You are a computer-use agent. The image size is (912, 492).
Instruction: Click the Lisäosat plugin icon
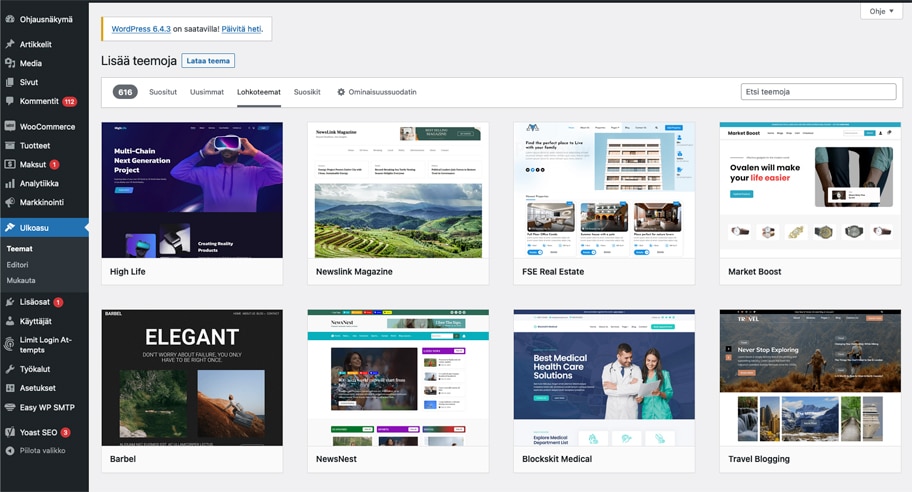pyautogui.click(x=10, y=301)
